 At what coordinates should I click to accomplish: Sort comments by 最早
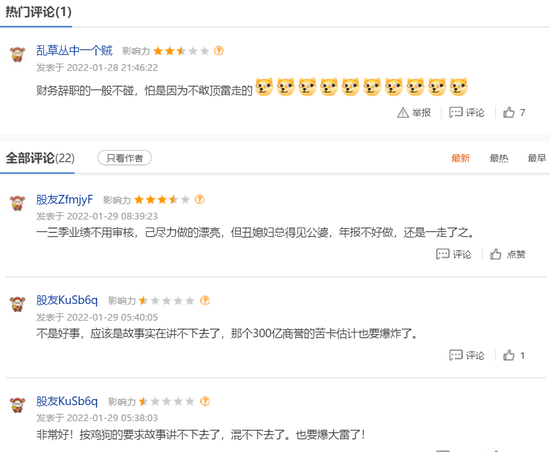pos(537,158)
